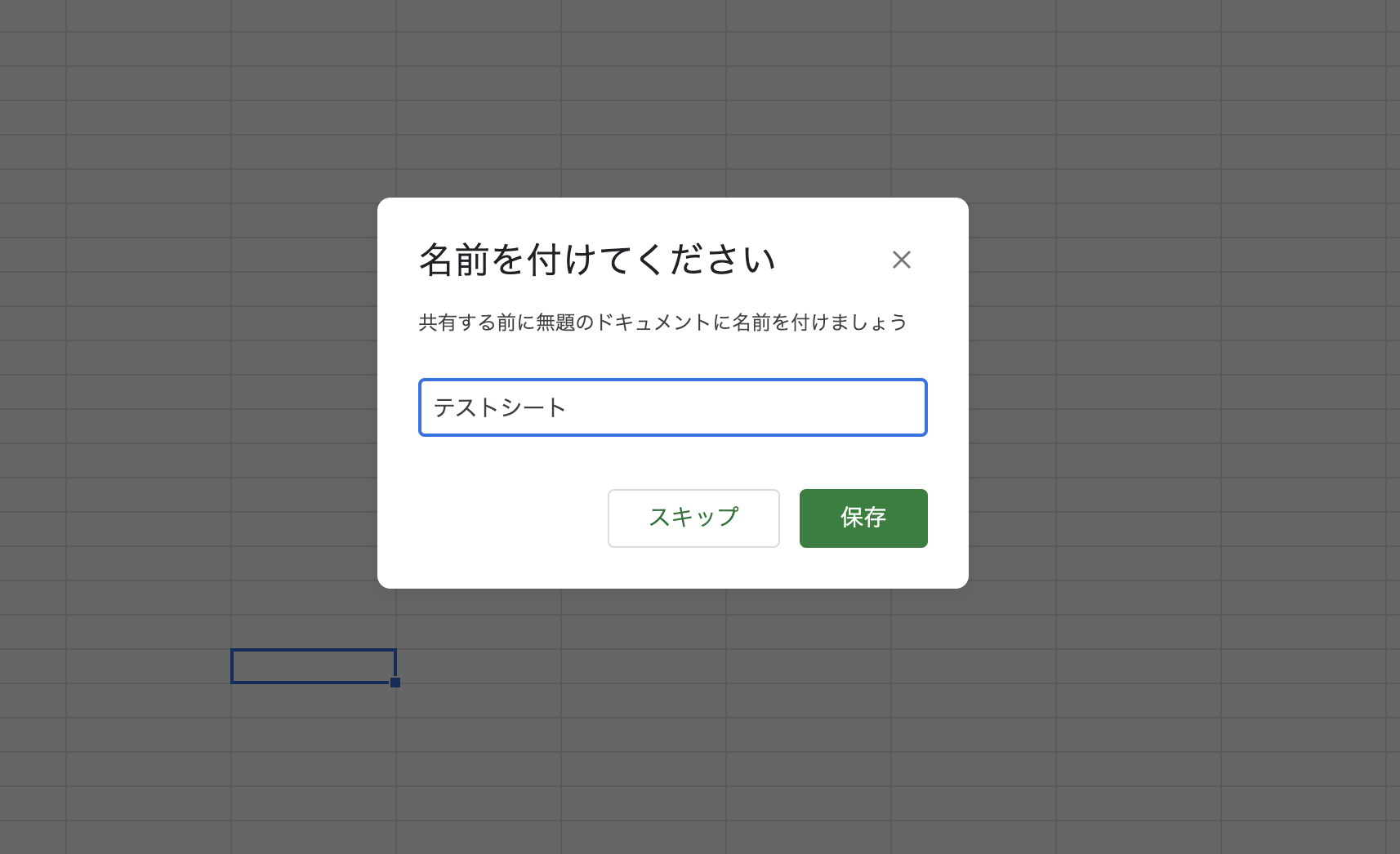1400x854 pixels.
Task: Select the document name text field
Action: [672, 407]
